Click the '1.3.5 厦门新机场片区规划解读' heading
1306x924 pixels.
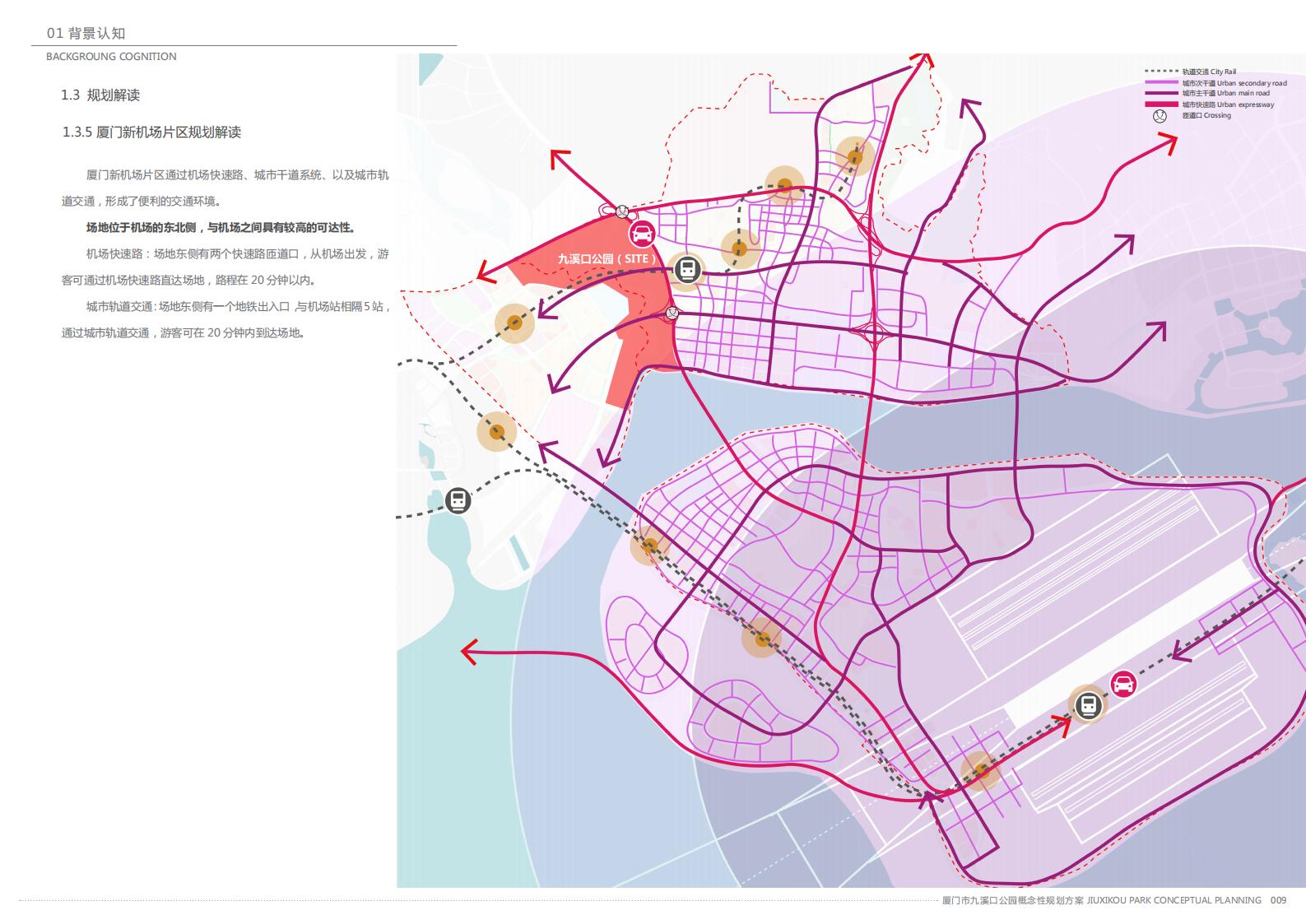(151, 132)
